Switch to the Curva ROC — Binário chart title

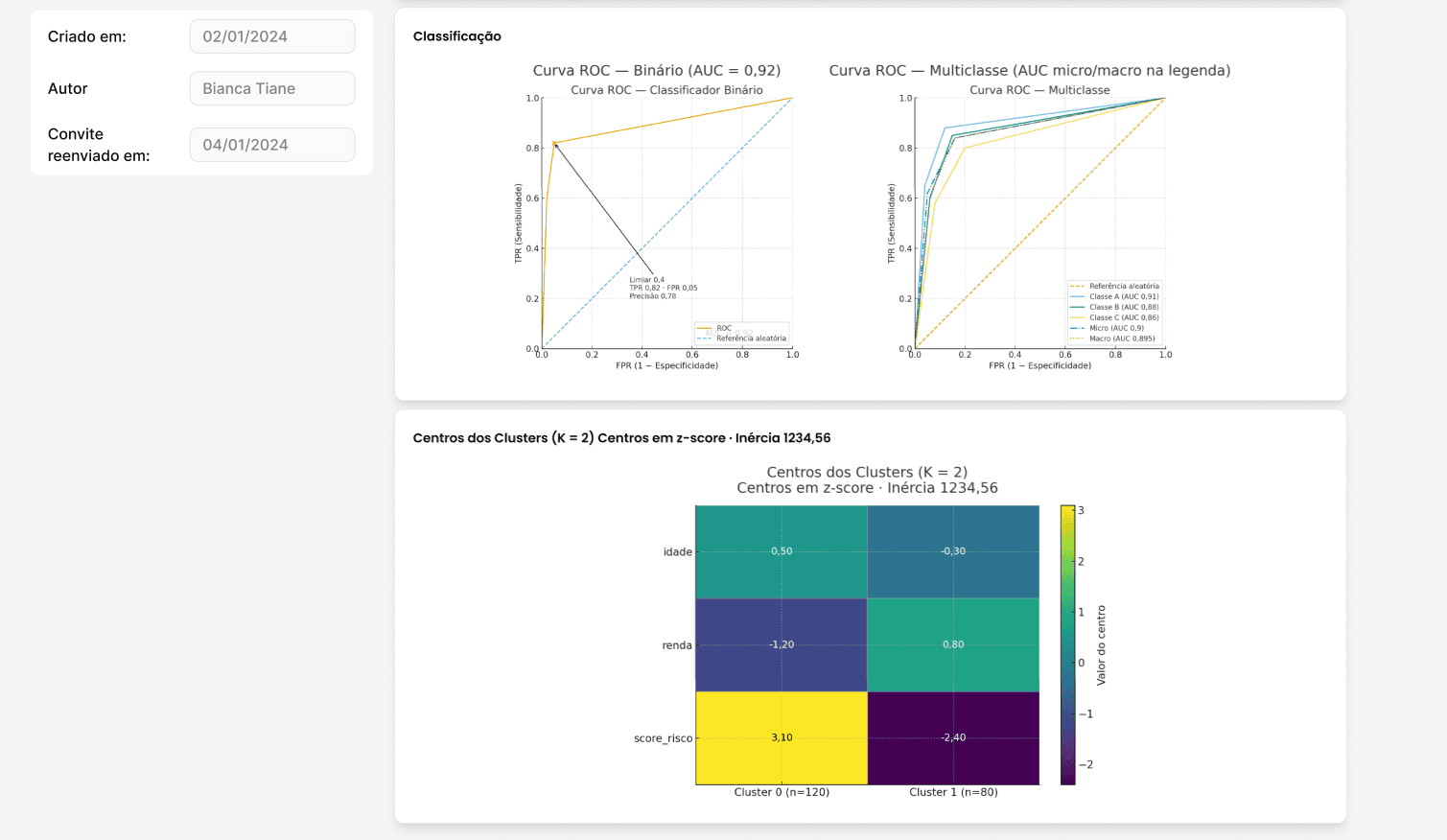(657, 70)
